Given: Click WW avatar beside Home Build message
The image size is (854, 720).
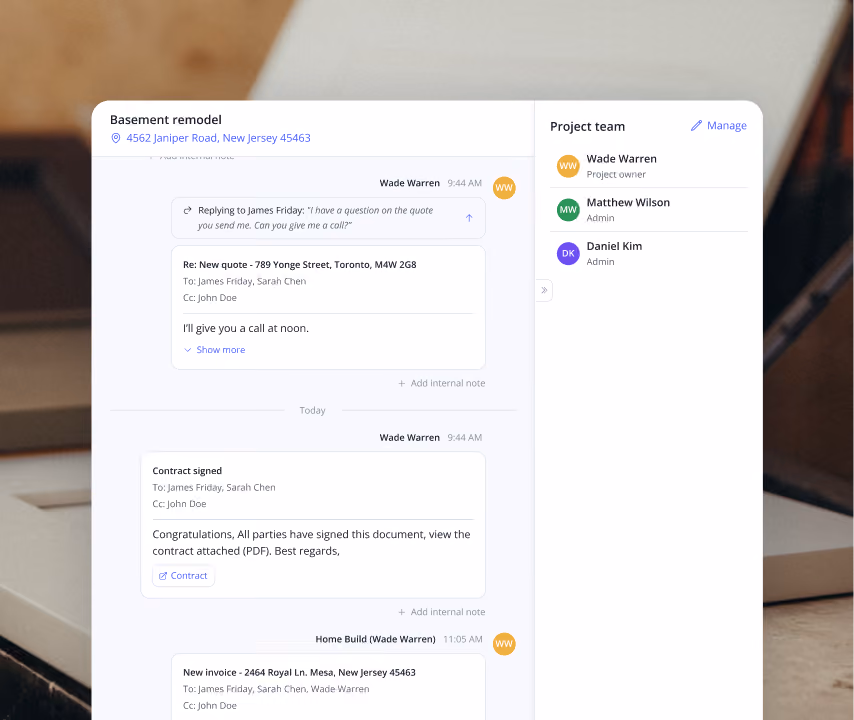Looking at the screenshot, I should (504, 644).
